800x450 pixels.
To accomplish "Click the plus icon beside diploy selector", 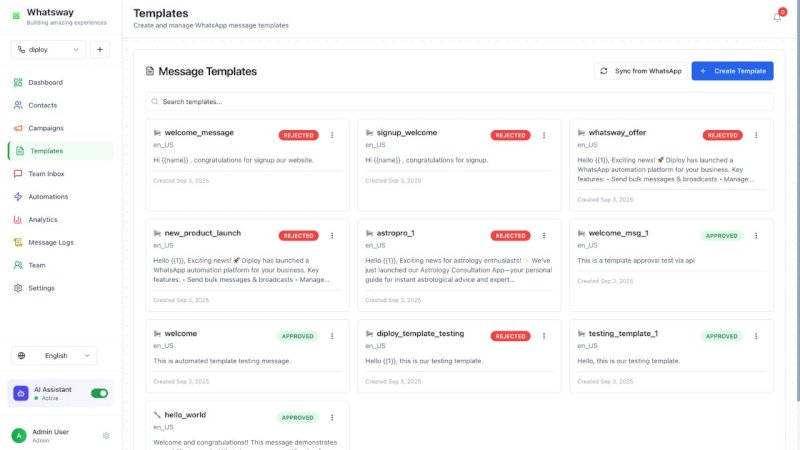I will click(100, 50).
